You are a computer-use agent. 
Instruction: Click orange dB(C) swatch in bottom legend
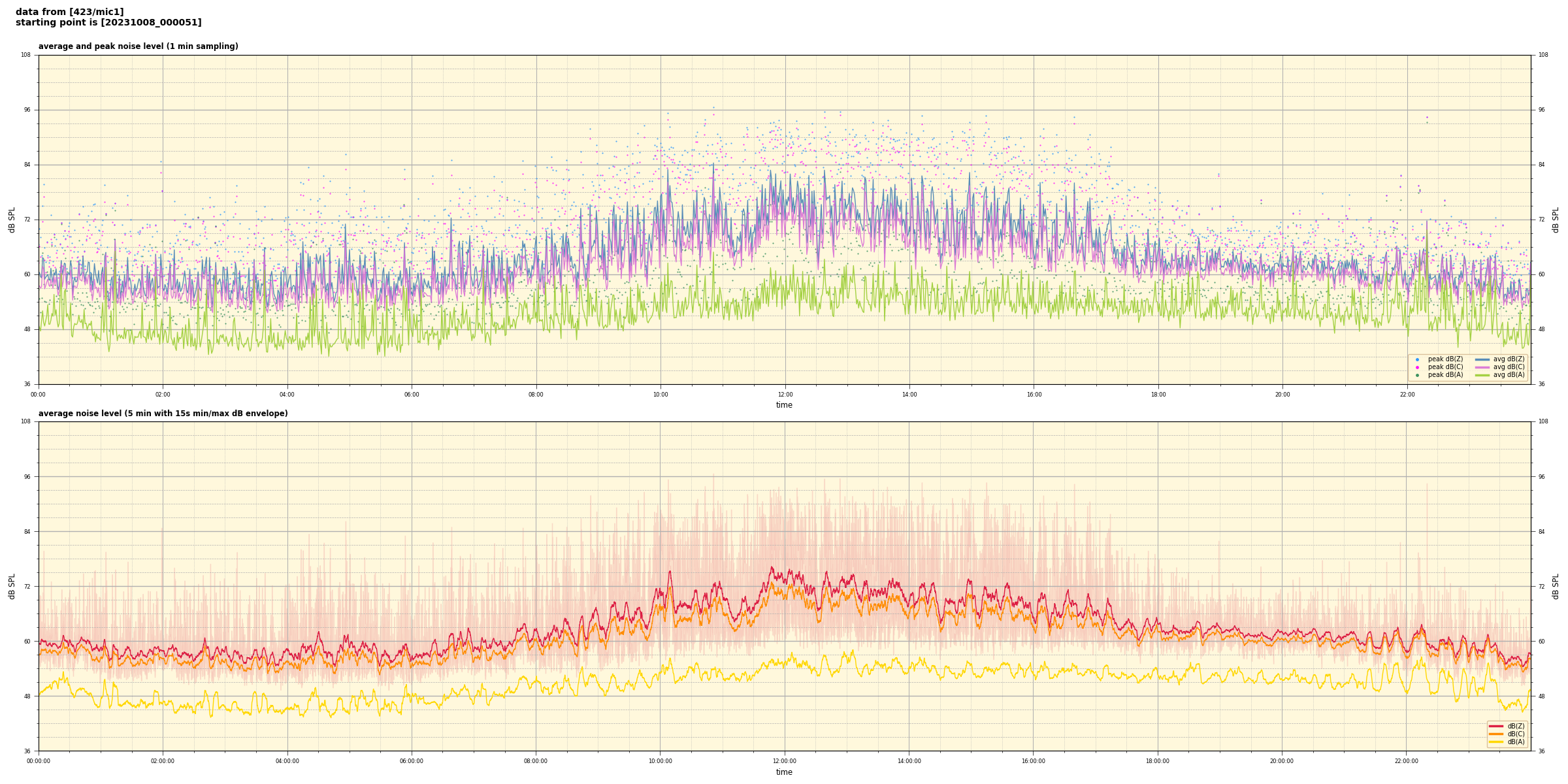(1496, 734)
